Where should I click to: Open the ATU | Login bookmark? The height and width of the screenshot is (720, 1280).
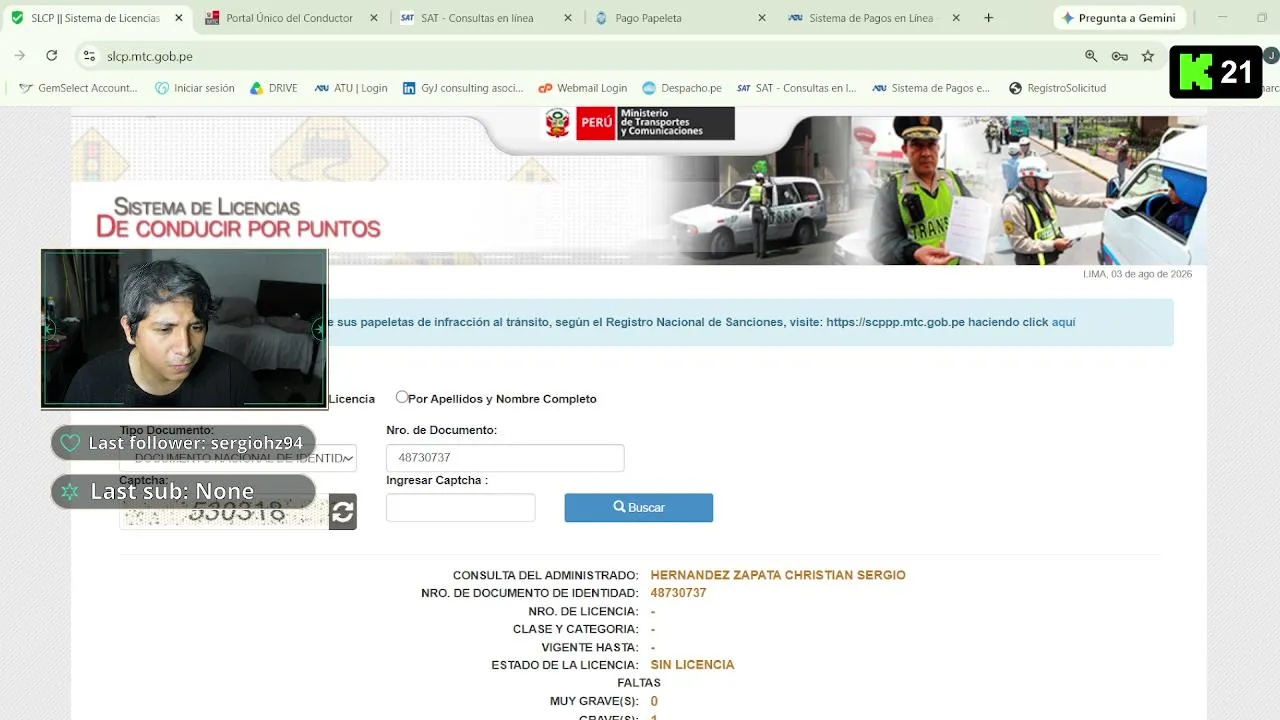pyautogui.click(x=351, y=88)
